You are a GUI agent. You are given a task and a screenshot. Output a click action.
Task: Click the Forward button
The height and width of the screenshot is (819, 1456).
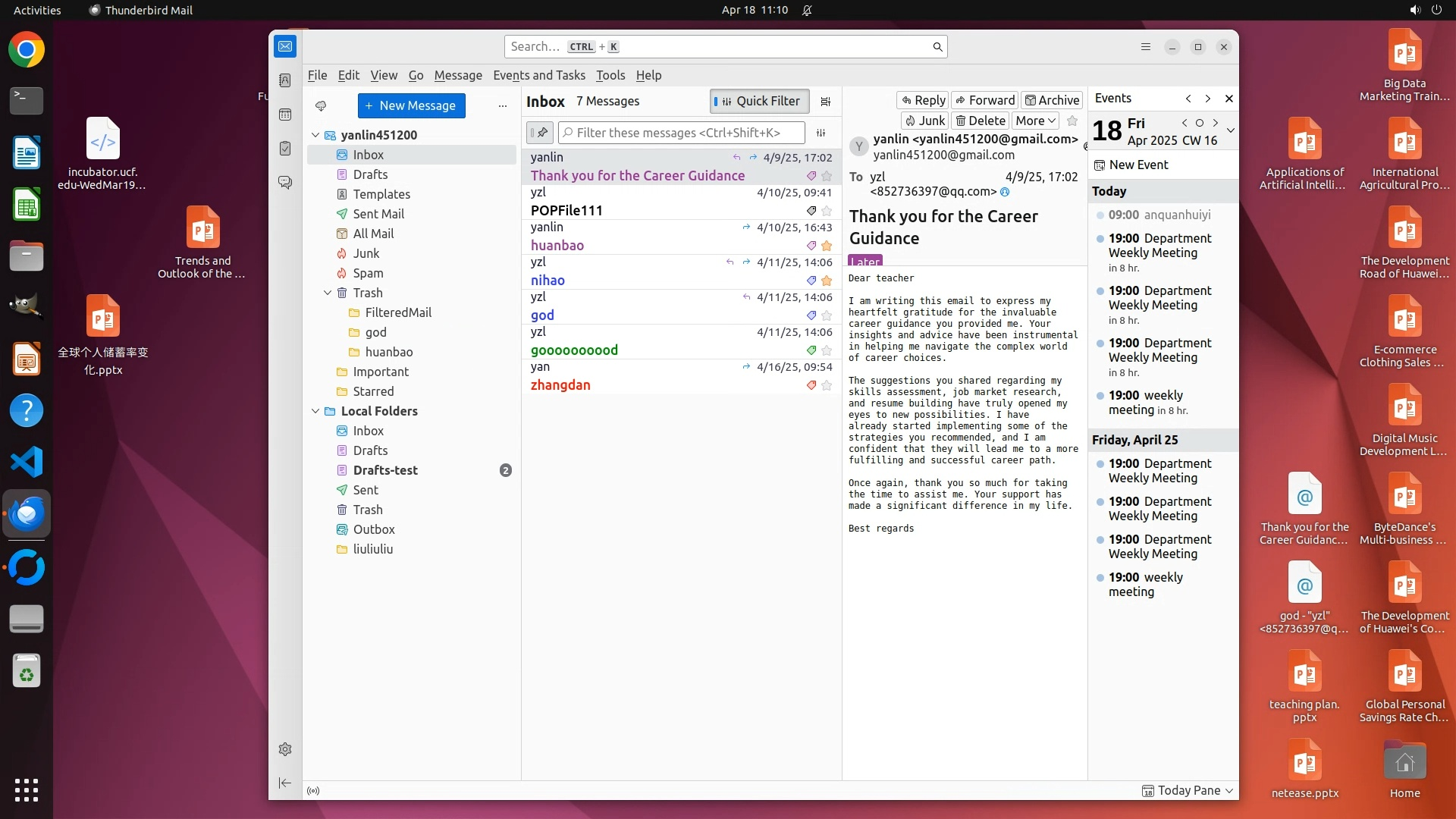pos(984,100)
